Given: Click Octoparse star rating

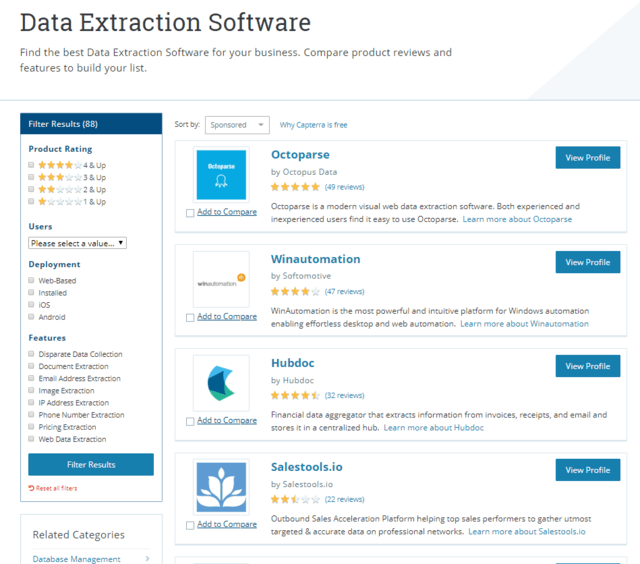Looking at the screenshot, I should coord(295,187).
